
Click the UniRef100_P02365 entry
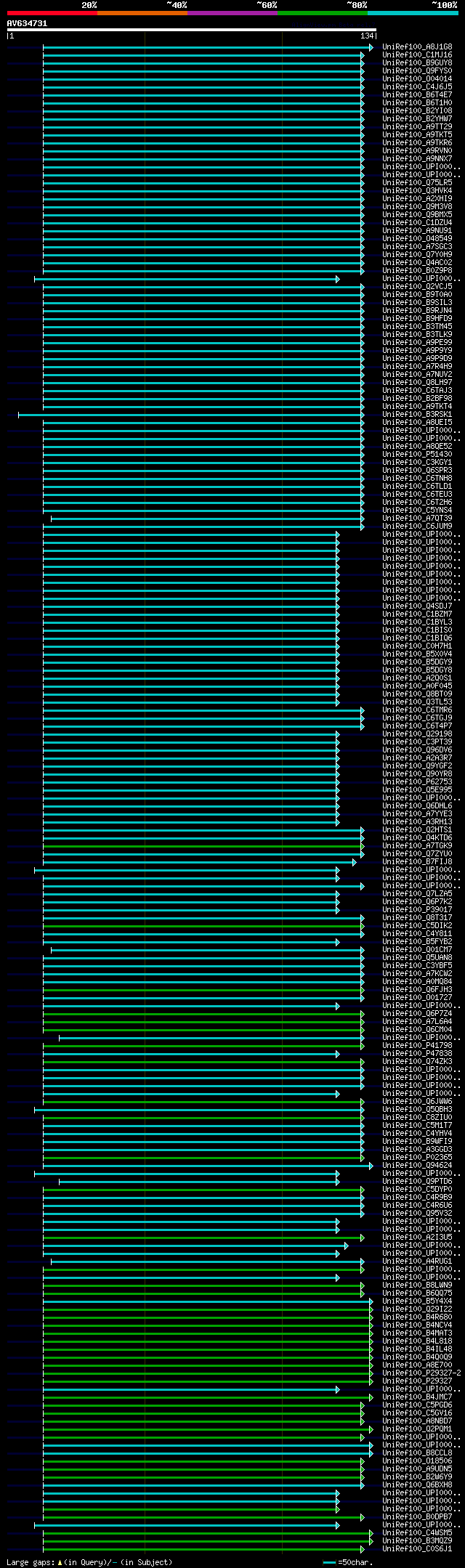click(x=417, y=1158)
